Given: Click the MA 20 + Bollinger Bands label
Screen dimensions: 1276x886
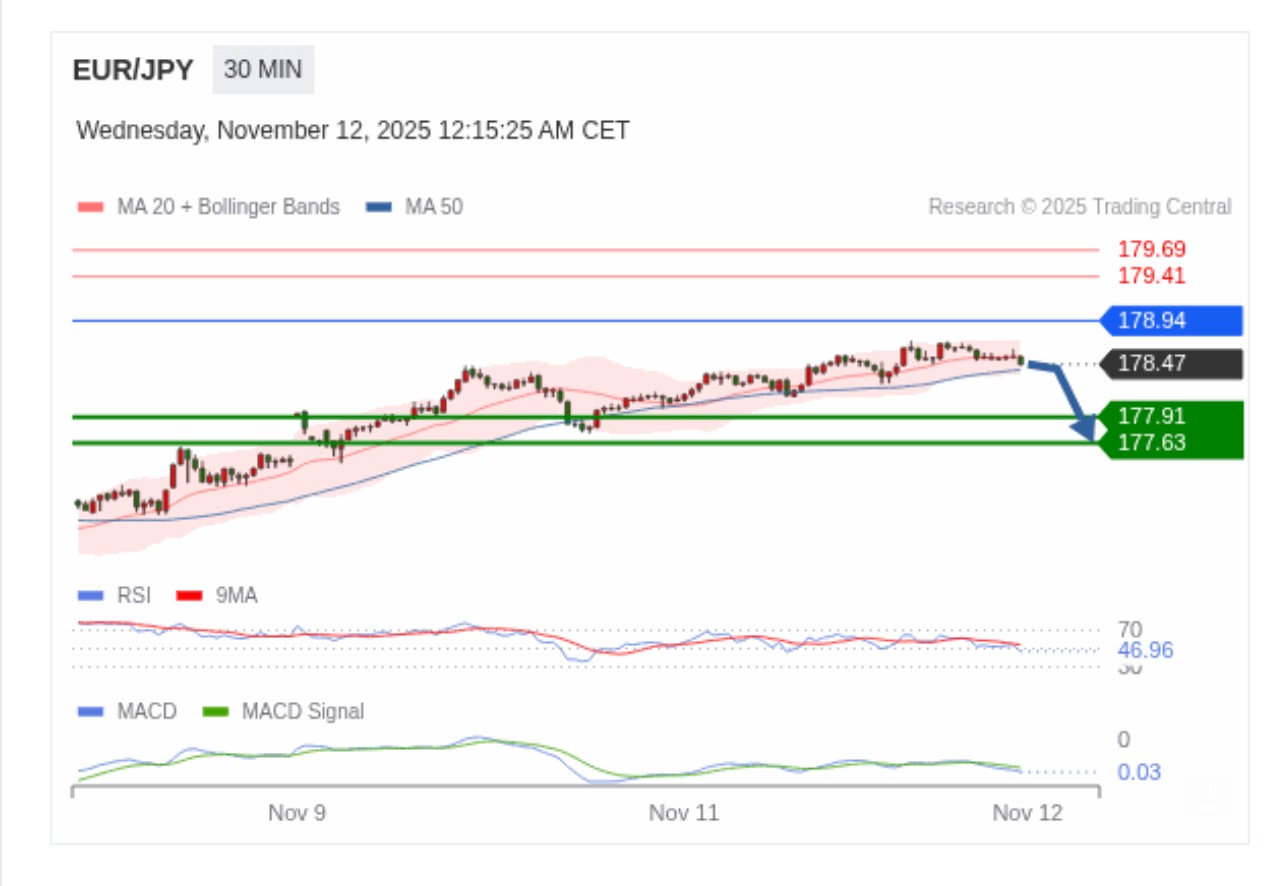Looking at the screenshot, I should pos(228,207).
